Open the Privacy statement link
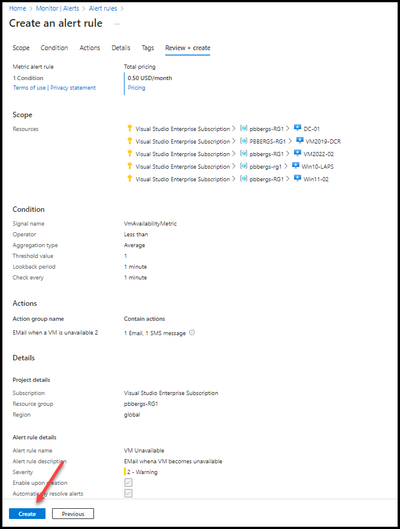The height and width of the screenshot is (529, 400). (73, 88)
